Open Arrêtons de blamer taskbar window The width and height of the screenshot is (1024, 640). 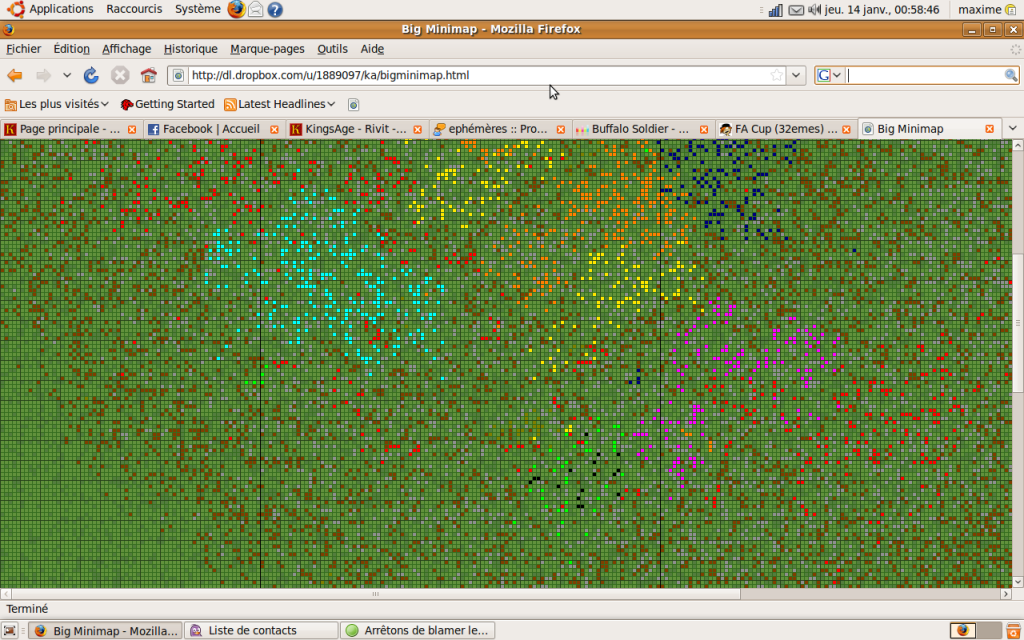click(417, 631)
